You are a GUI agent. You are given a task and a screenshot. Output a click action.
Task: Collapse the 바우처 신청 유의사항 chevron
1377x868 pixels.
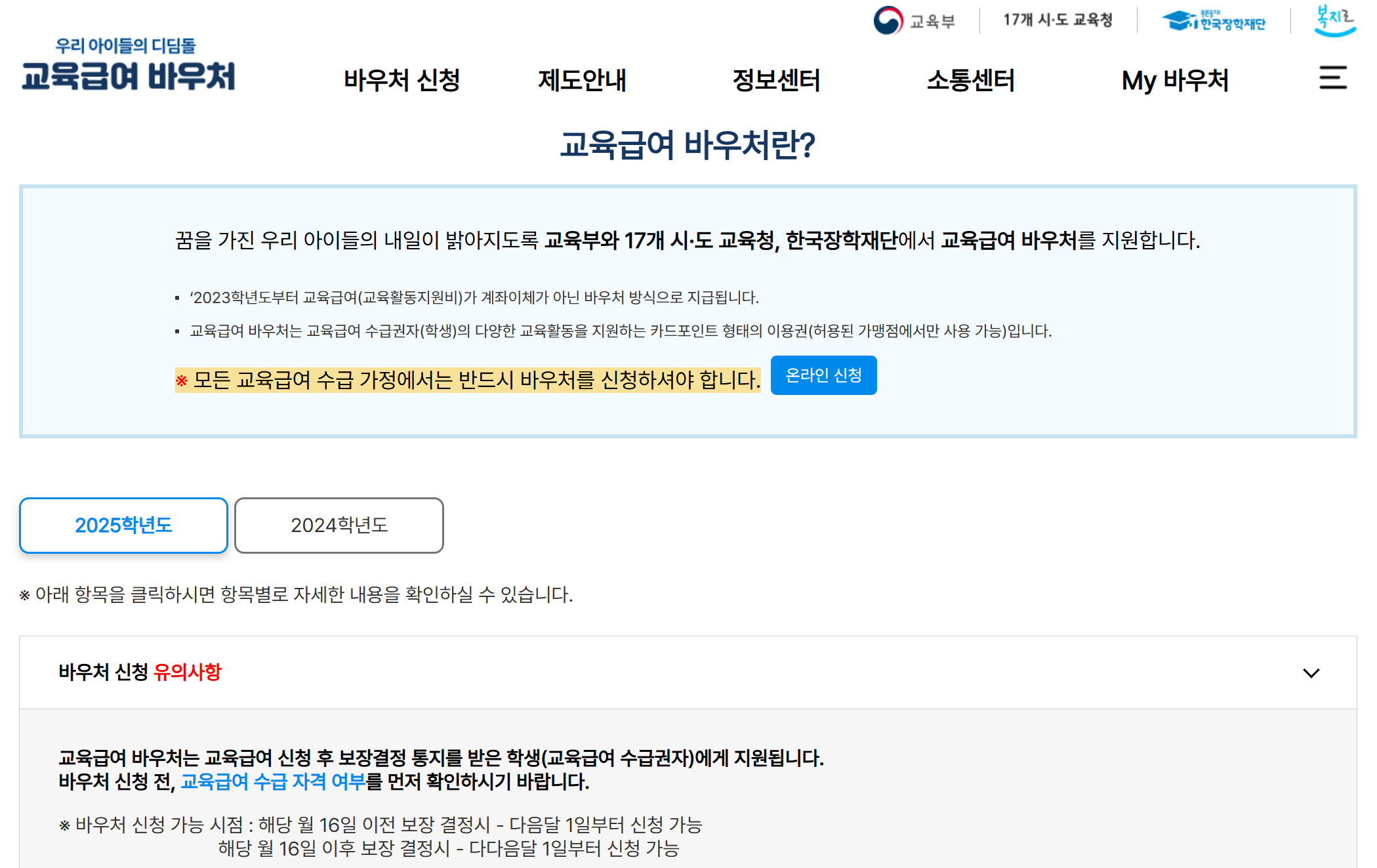pos(1312,672)
